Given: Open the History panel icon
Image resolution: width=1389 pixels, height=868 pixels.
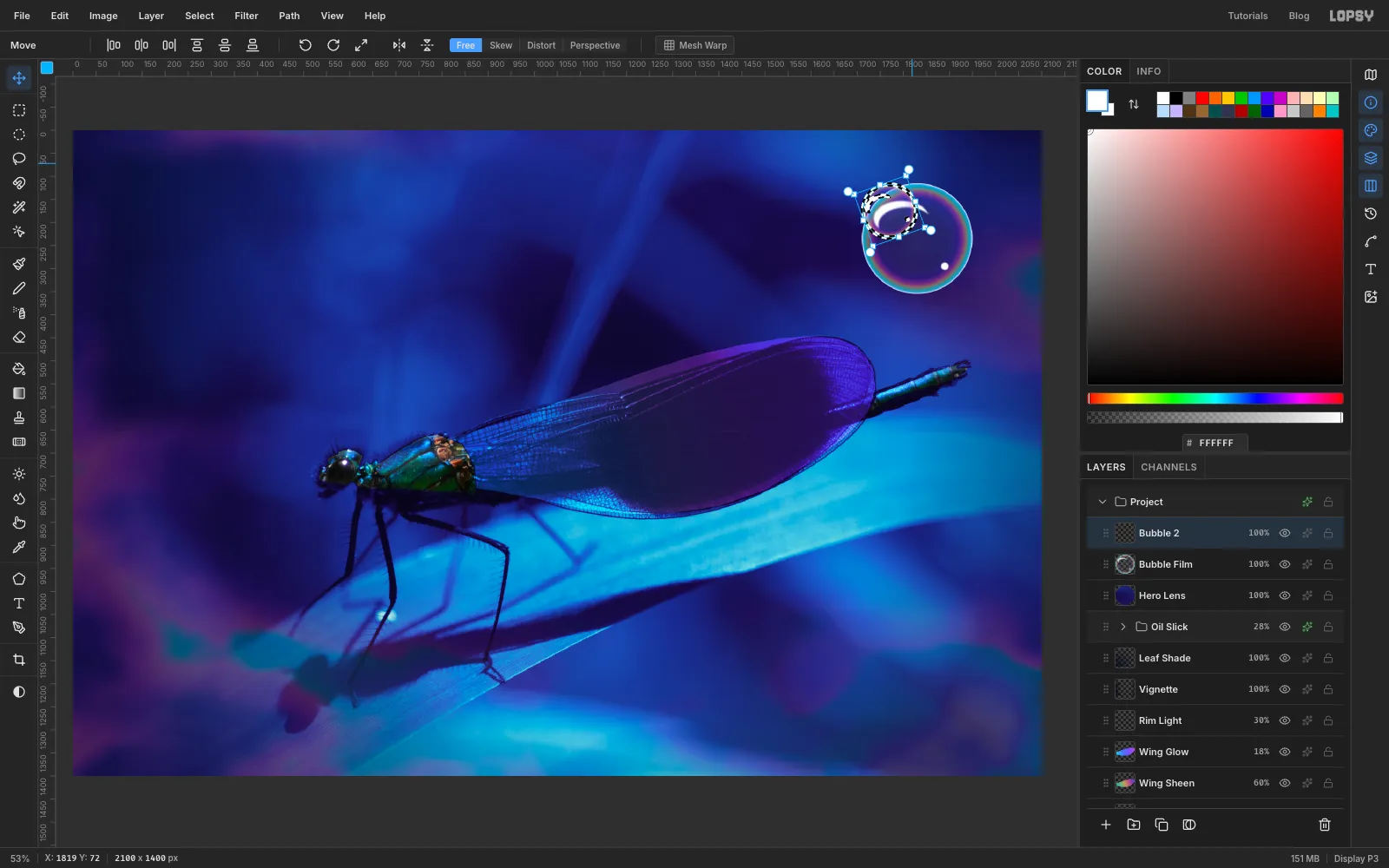Looking at the screenshot, I should coord(1371,214).
